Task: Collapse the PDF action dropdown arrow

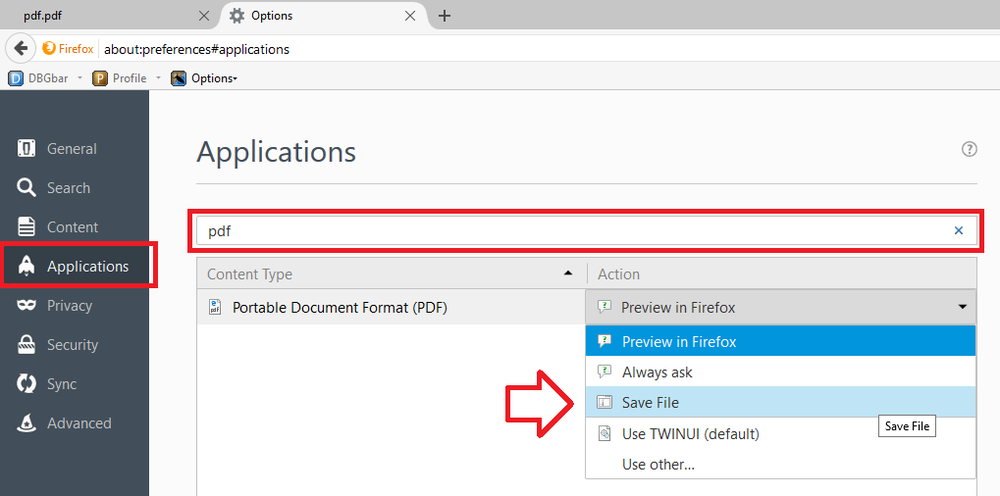Action: (962, 307)
